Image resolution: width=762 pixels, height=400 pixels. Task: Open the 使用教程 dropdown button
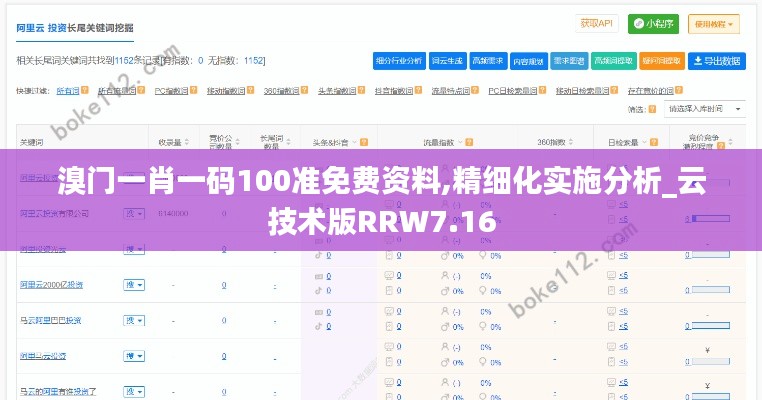[x=713, y=24]
